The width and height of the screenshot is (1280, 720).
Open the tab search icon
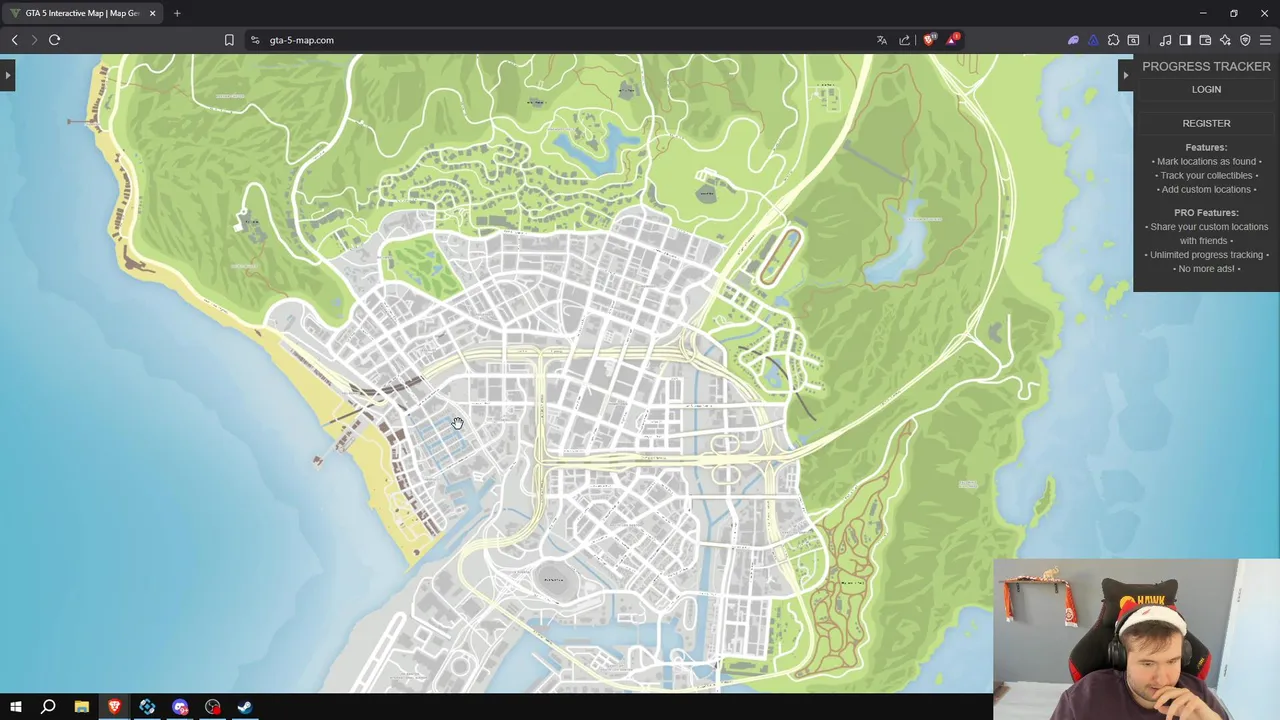click(x=1133, y=40)
